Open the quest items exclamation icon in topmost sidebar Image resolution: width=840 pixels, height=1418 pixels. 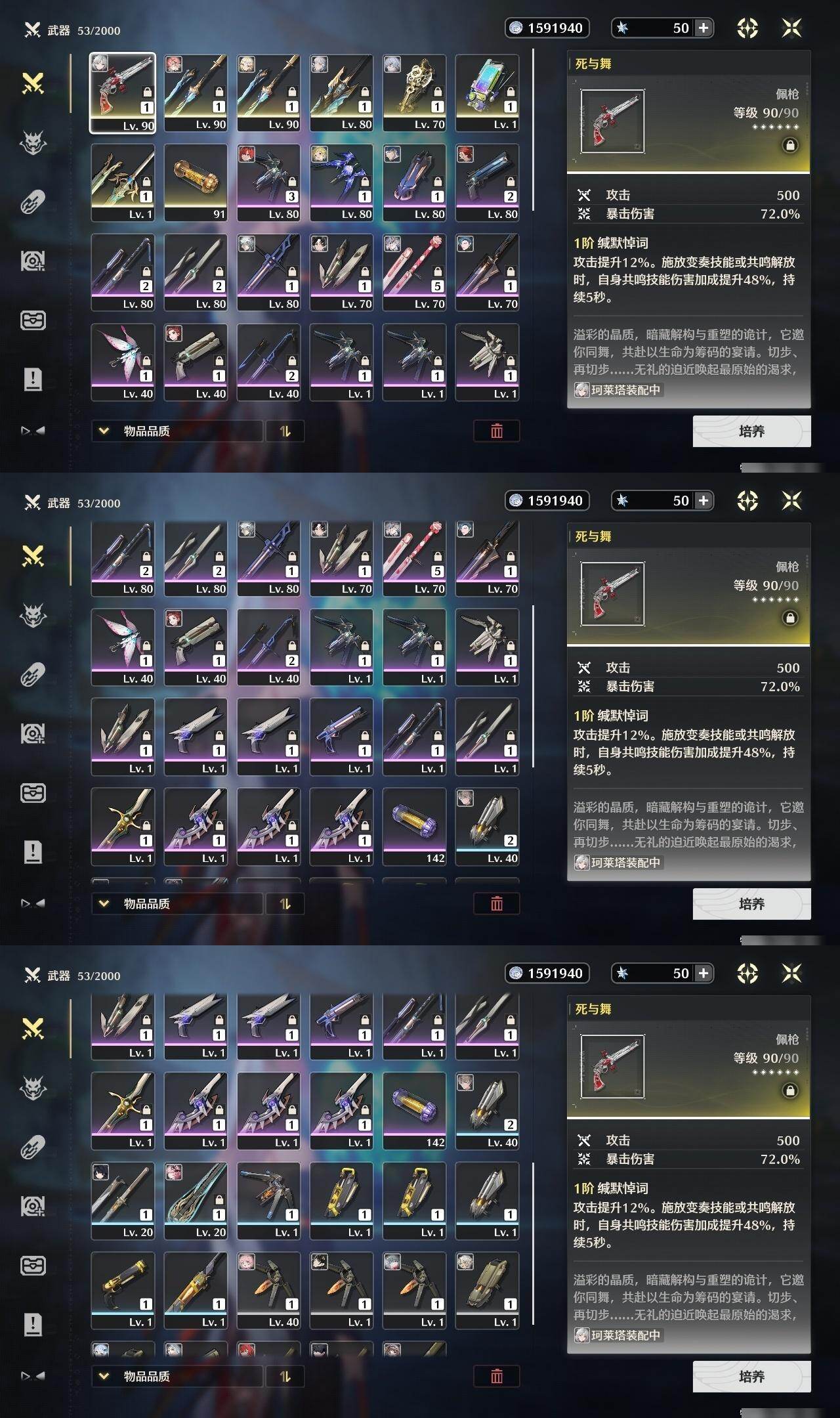33,379
